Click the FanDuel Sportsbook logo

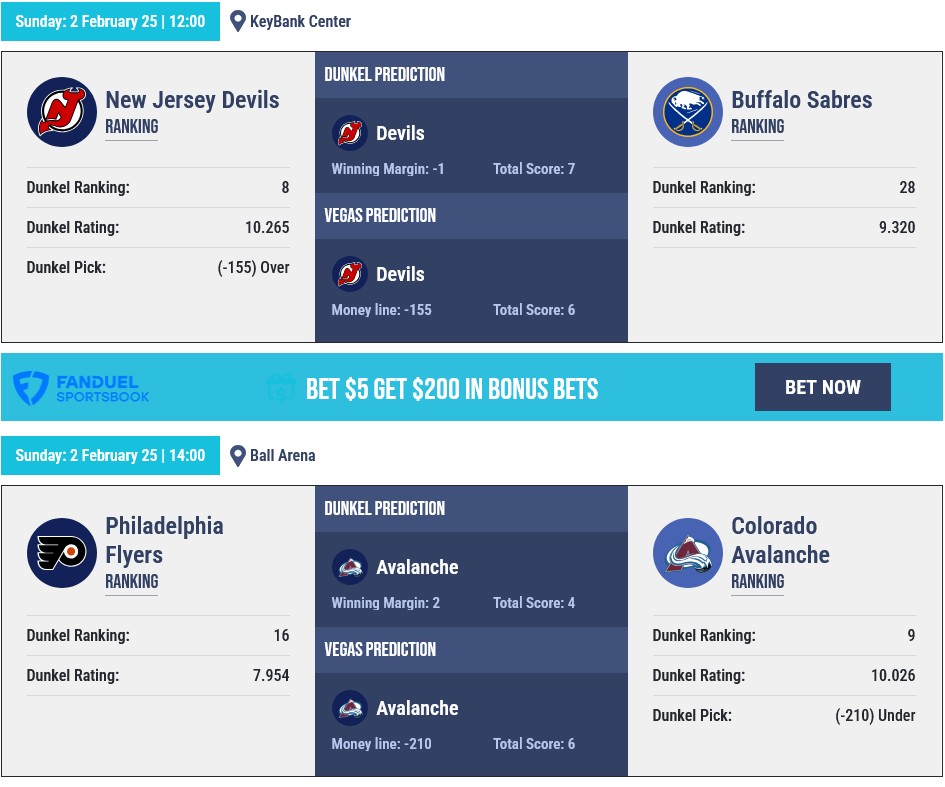pyautogui.click(x=82, y=388)
